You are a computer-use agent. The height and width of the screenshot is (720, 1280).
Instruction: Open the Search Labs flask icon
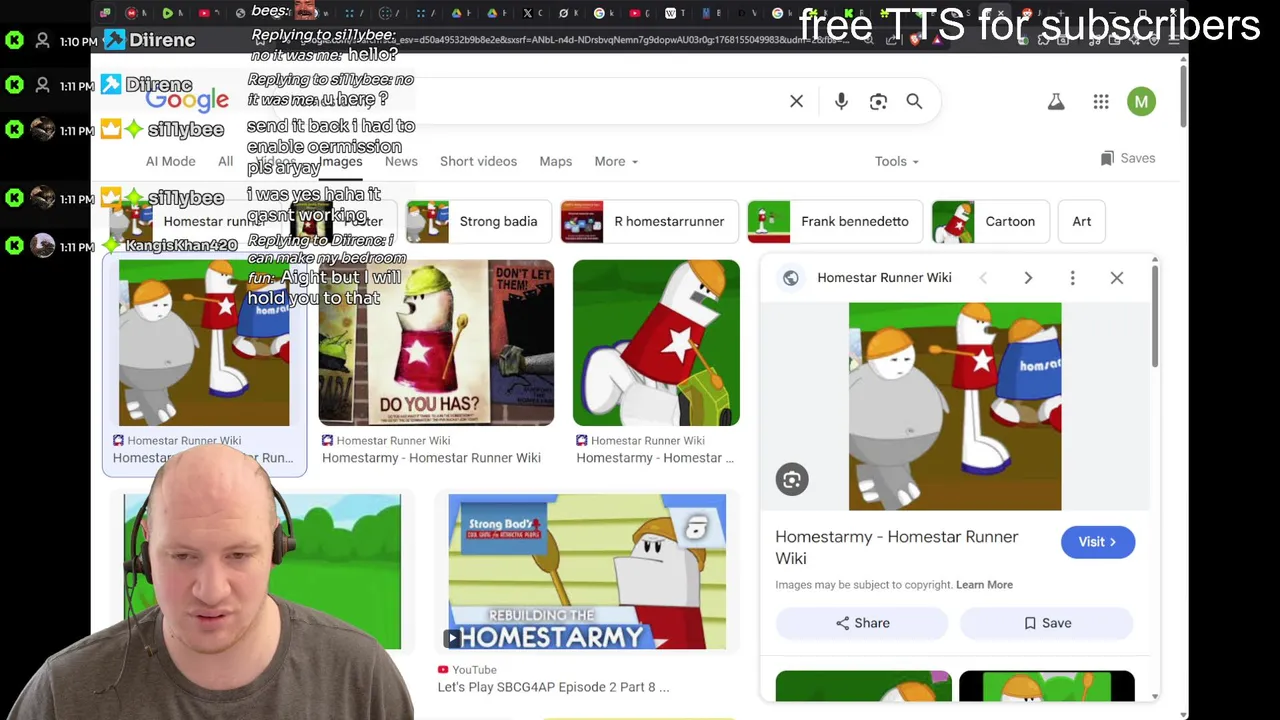(1056, 101)
